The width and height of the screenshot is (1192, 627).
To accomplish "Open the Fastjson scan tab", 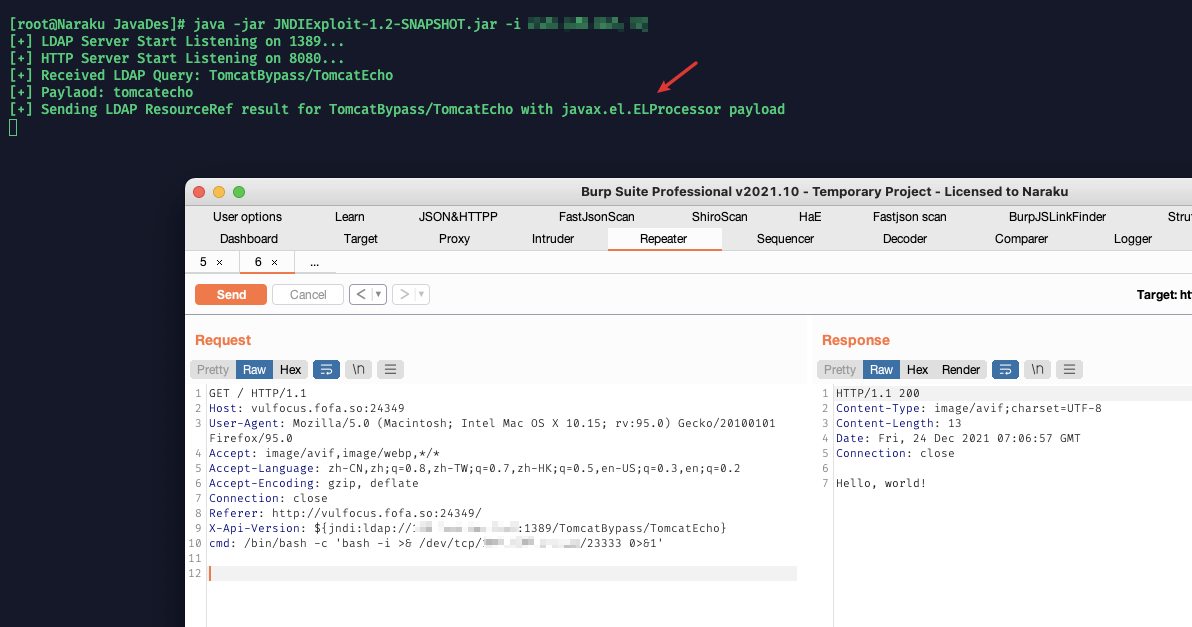I will click(x=909, y=217).
